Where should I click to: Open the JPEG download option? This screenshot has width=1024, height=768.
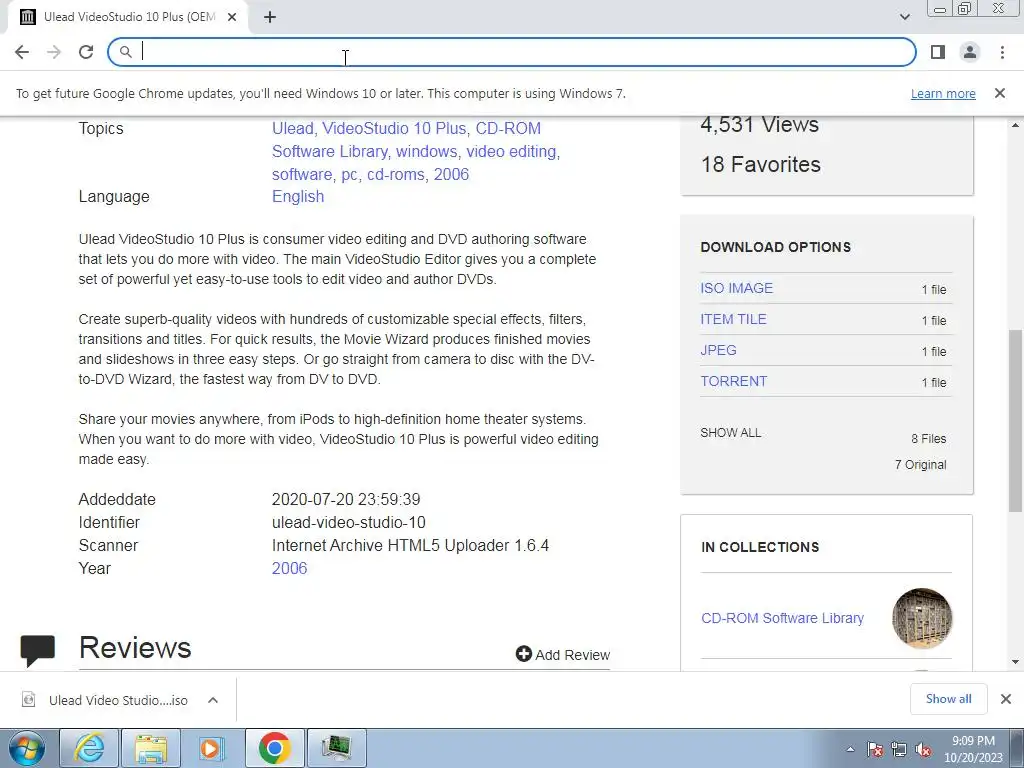click(x=718, y=350)
